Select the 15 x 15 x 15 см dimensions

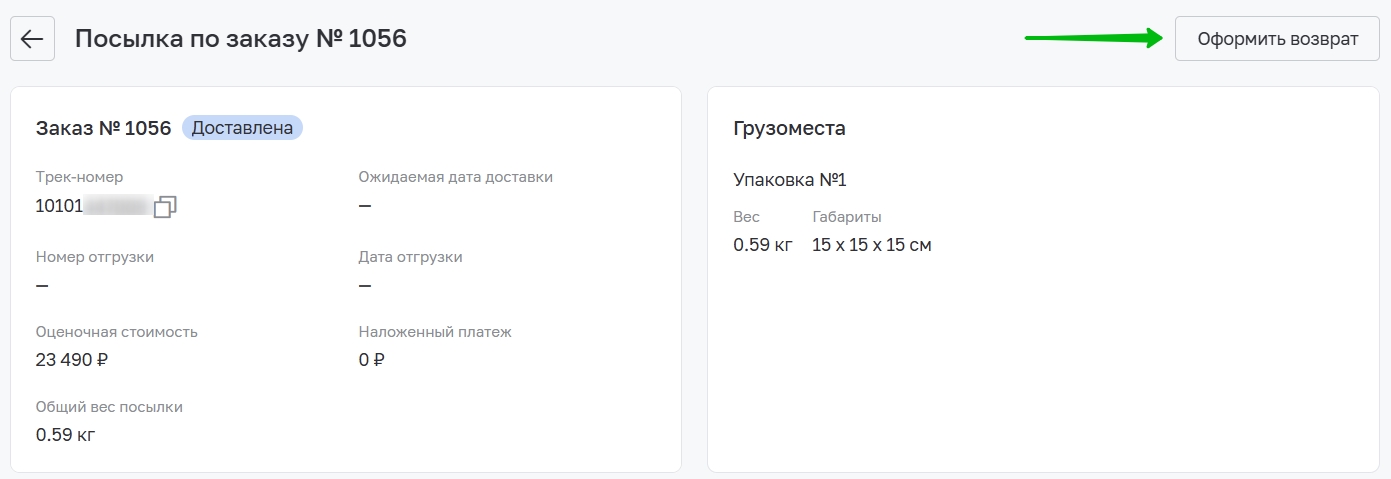tap(872, 245)
